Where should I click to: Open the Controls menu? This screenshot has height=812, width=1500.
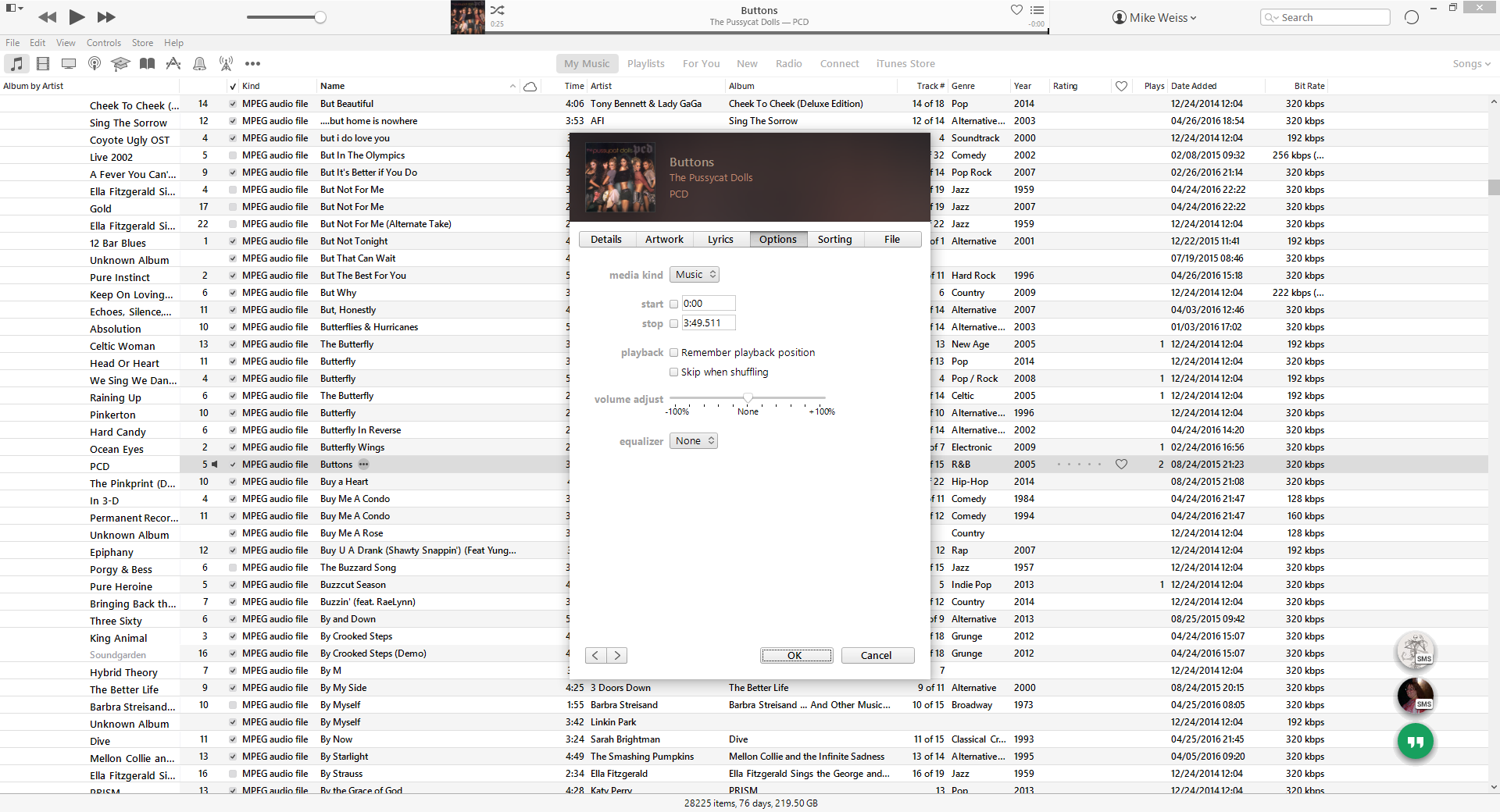pyautogui.click(x=104, y=43)
